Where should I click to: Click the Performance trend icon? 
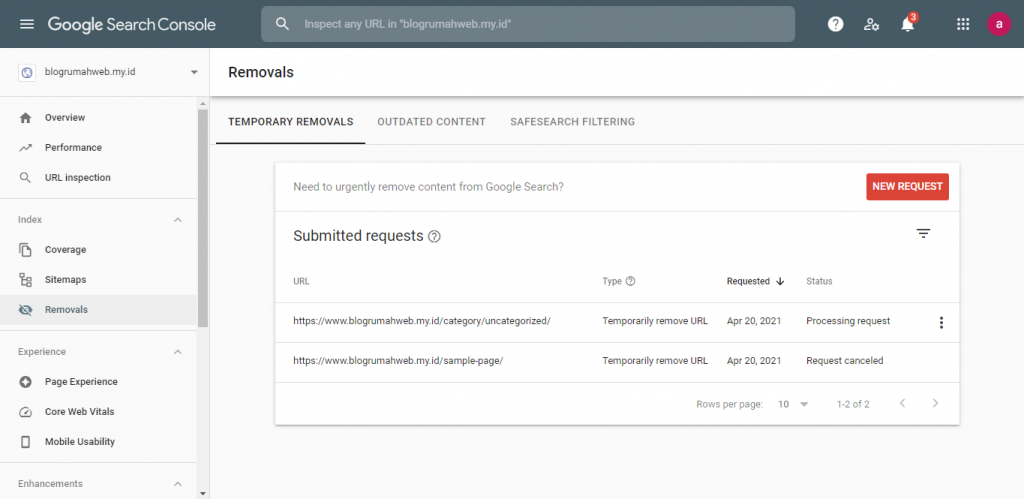pyautogui.click(x=25, y=148)
